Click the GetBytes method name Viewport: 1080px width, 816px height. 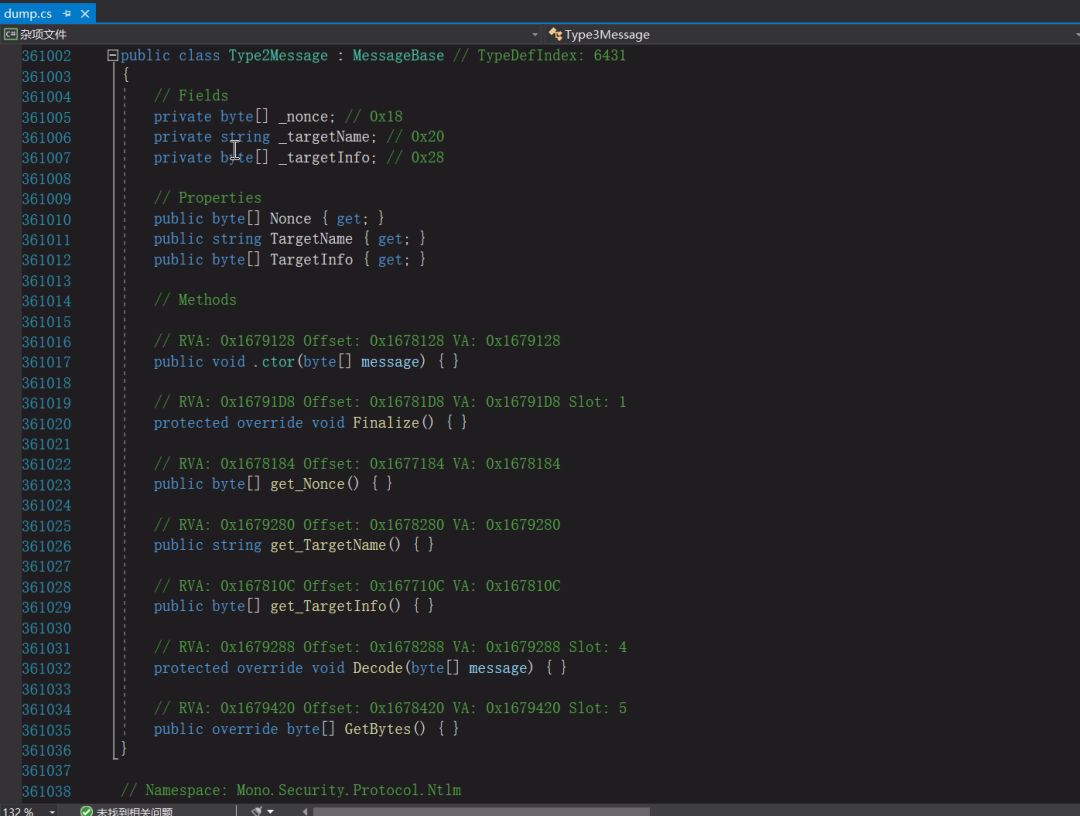click(x=377, y=729)
